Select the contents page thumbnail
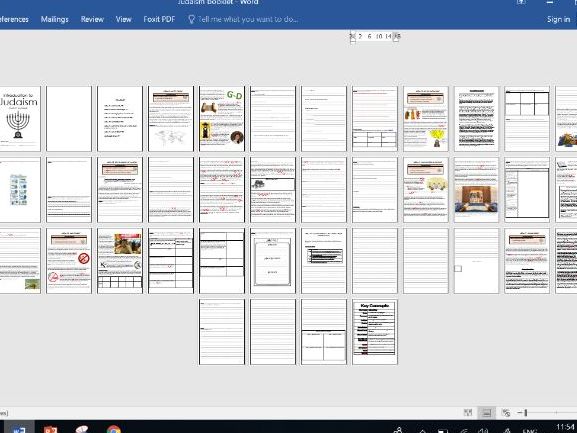577x433 pixels. point(120,119)
